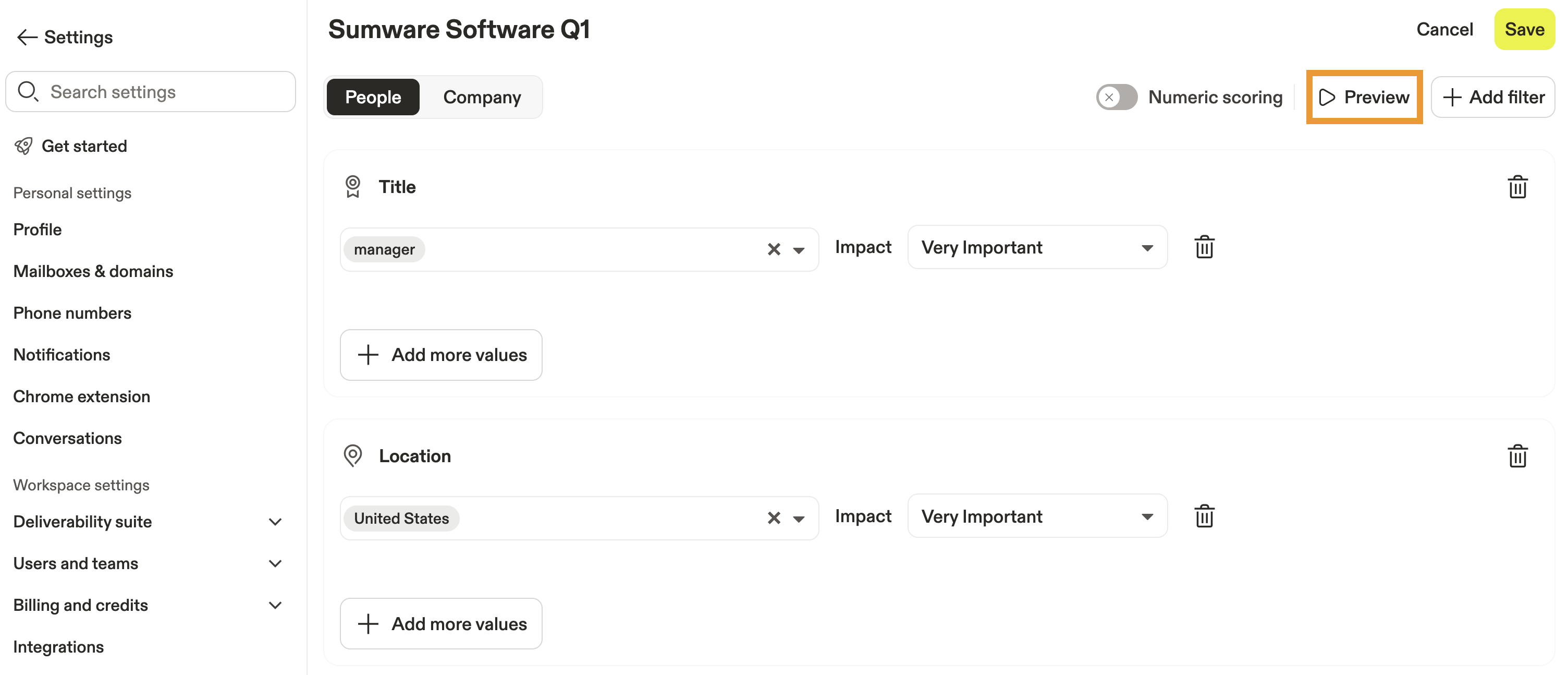Screen dimensions: 1568x675
Task: Expand Billing and credits section
Action: (275, 605)
